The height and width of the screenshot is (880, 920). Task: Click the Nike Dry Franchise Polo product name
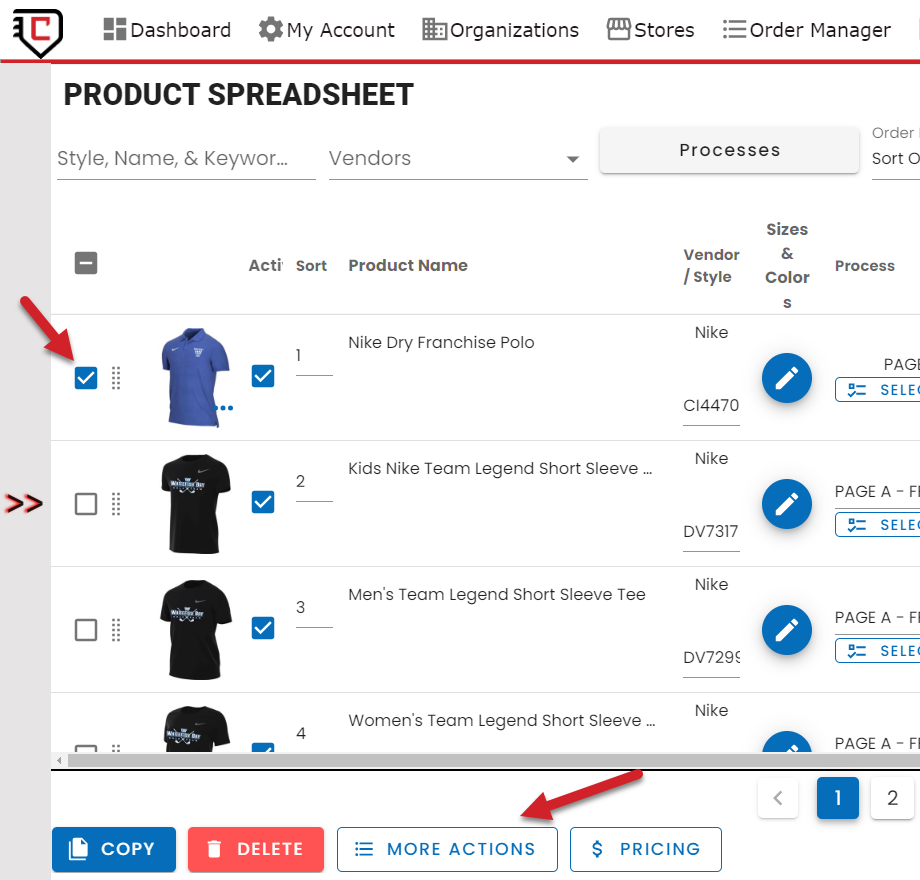click(x=441, y=343)
